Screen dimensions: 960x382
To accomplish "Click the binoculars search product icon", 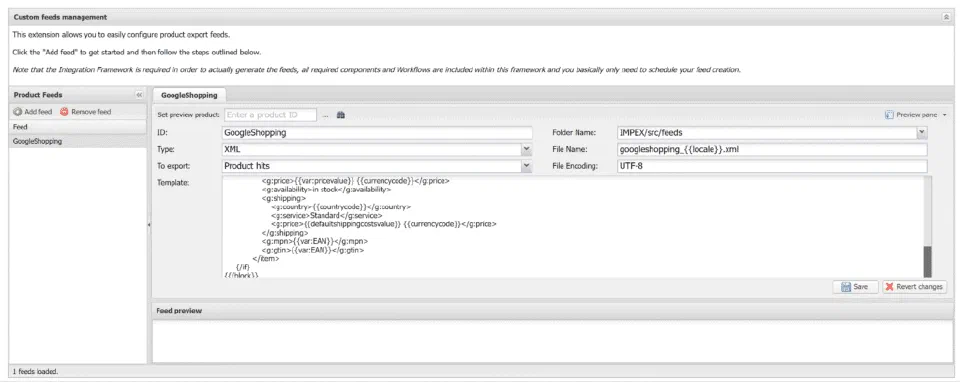I will tap(341, 114).
